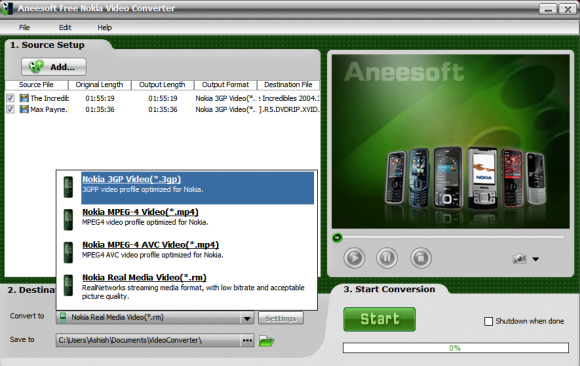The image size is (580, 366).
Task: Sort by Output Length column header
Action: click(162, 85)
